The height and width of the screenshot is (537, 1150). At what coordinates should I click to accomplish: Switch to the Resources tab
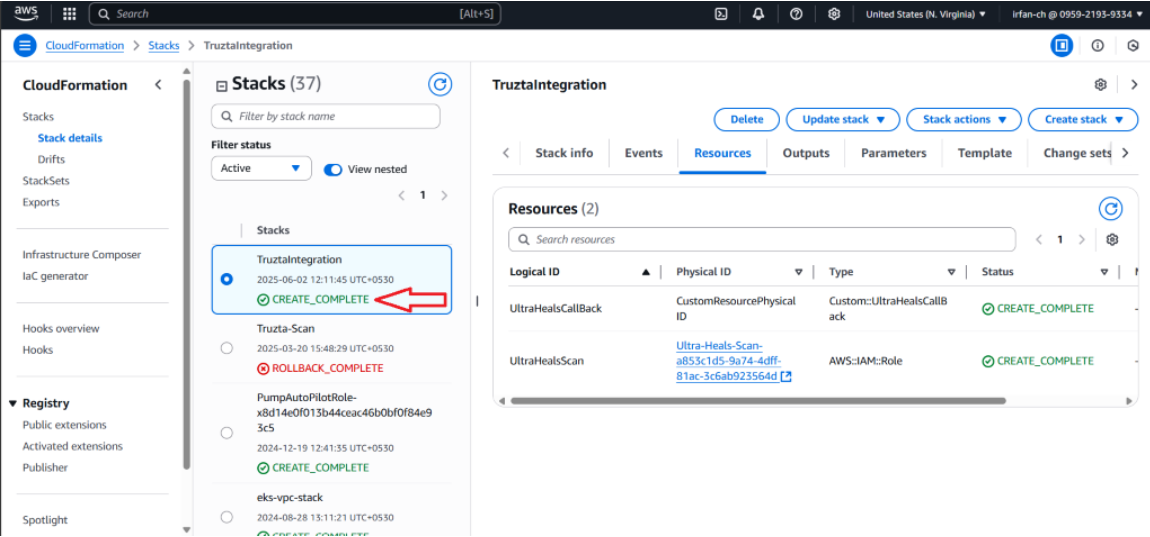[722, 153]
